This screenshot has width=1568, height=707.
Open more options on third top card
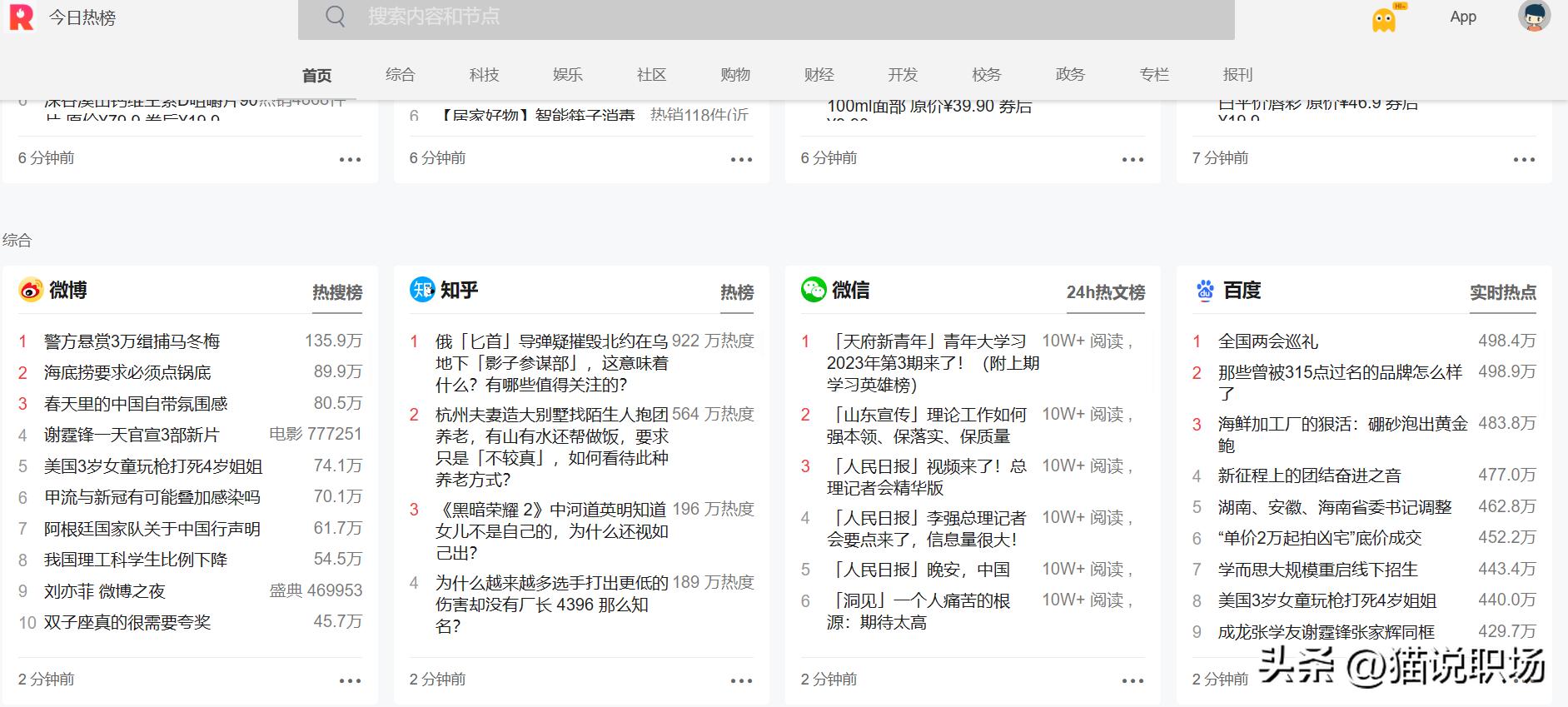pos(1132,160)
